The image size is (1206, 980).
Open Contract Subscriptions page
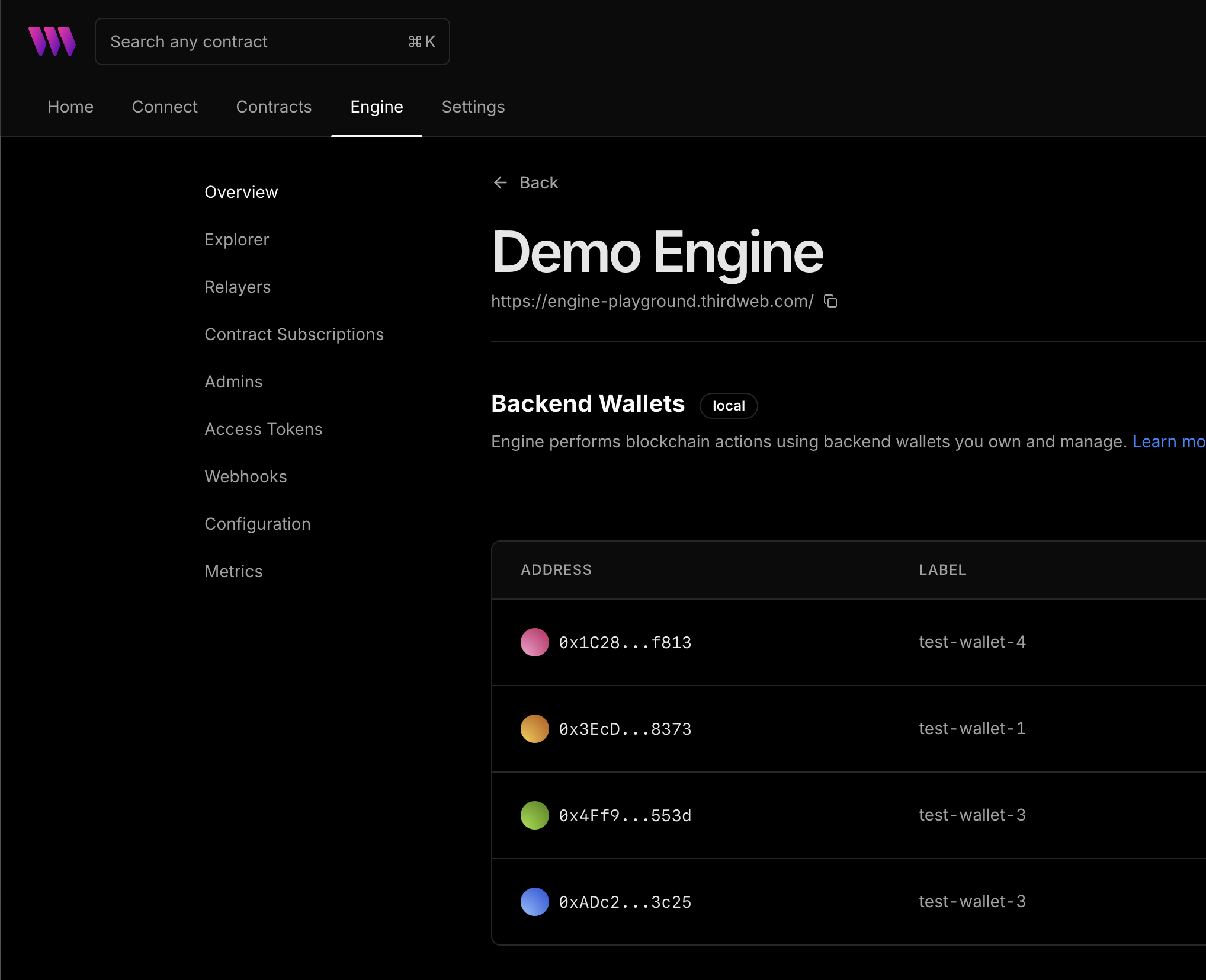pyautogui.click(x=294, y=334)
